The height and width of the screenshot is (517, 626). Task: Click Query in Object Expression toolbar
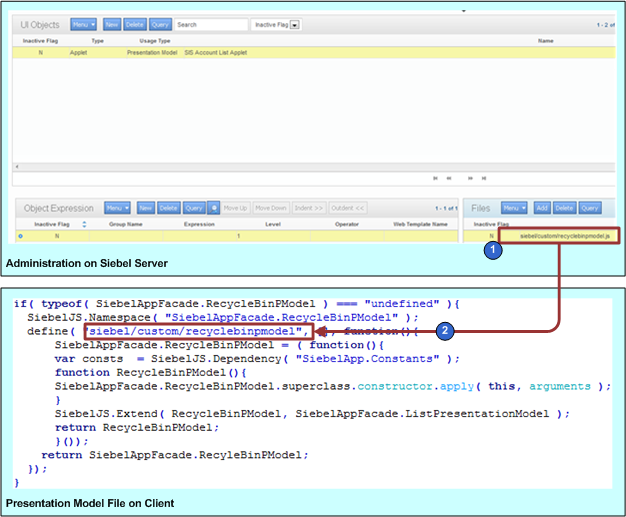tap(194, 208)
